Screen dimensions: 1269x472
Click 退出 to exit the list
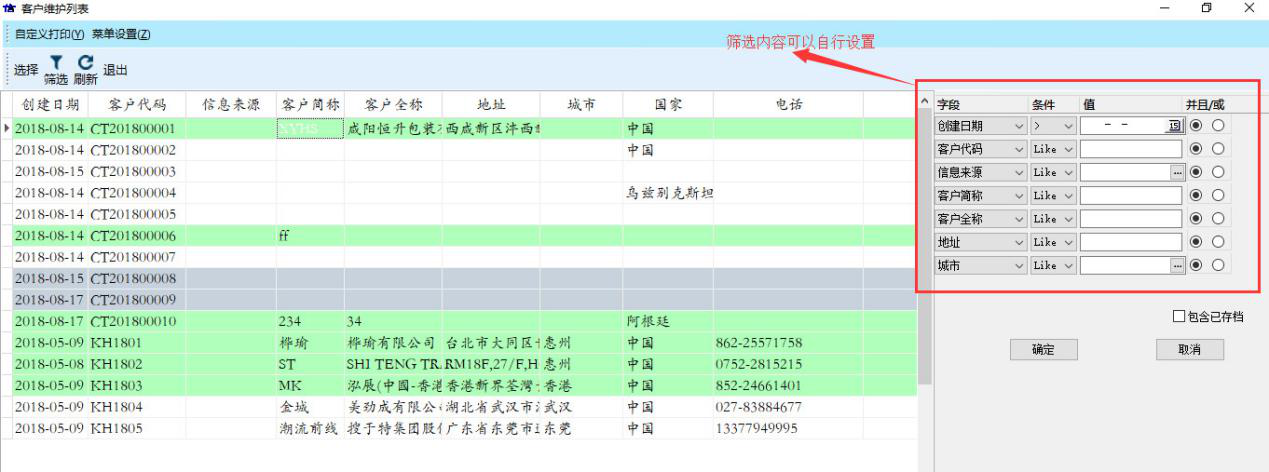coord(115,70)
